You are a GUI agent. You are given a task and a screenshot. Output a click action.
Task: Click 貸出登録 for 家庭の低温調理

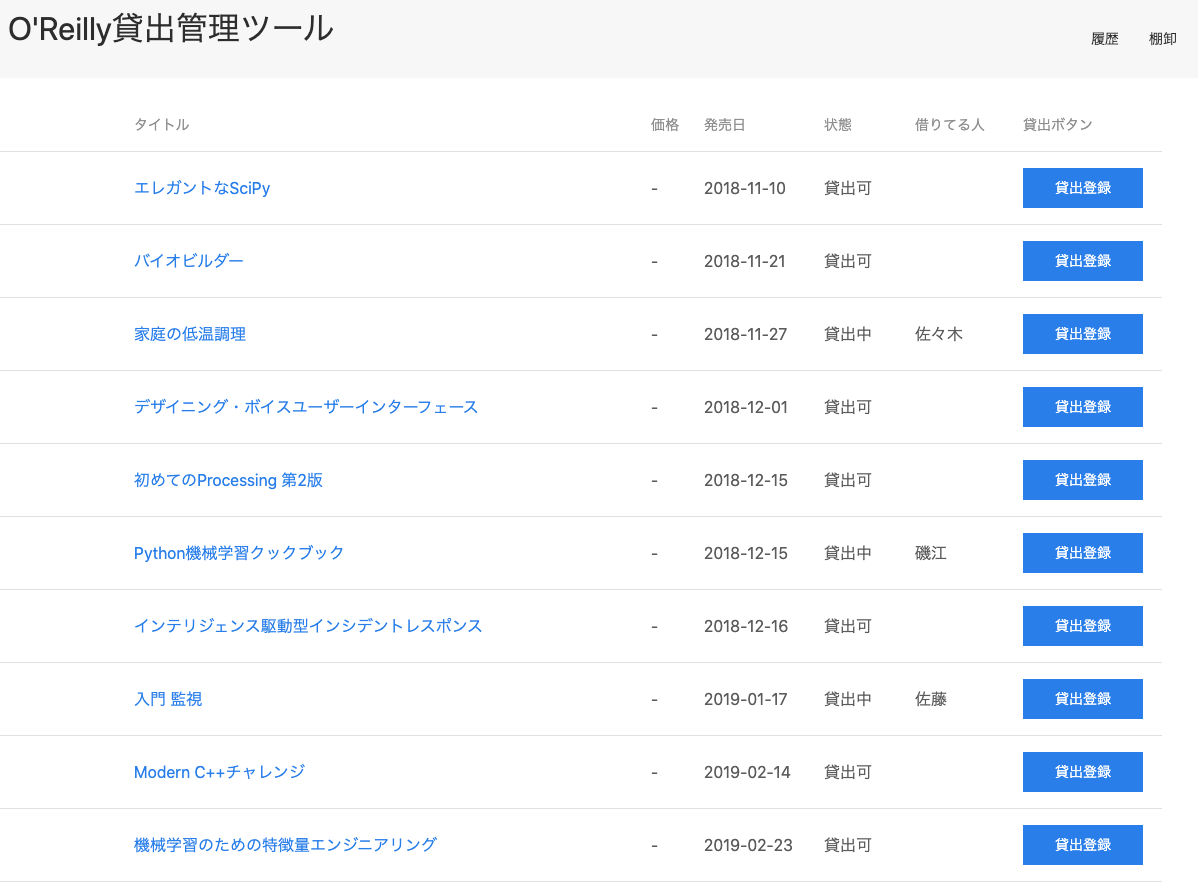[1083, 334]
